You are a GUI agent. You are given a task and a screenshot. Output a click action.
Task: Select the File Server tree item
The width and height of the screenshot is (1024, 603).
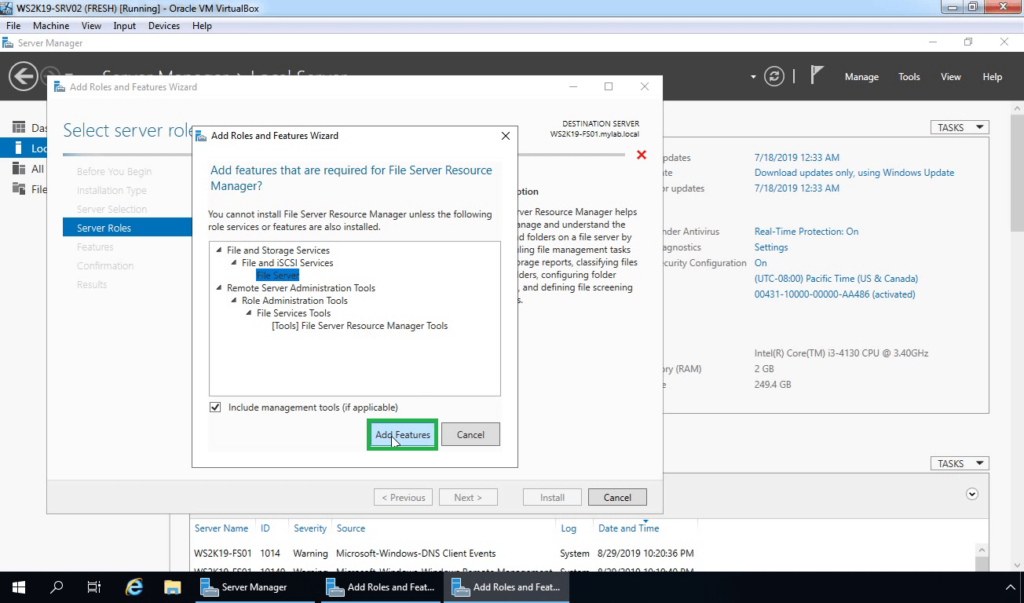[x=278, y=275]
